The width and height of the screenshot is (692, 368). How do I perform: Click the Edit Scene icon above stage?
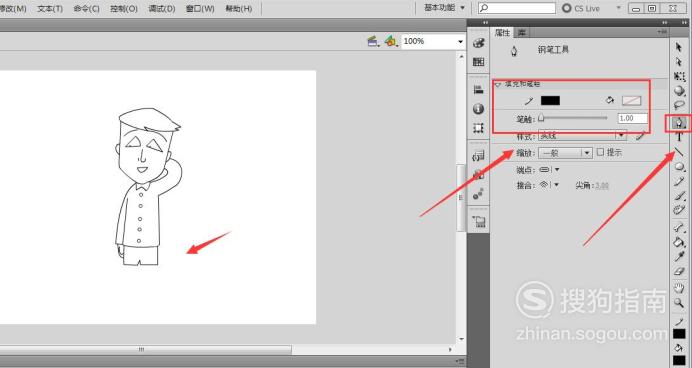tap(373, 41)
